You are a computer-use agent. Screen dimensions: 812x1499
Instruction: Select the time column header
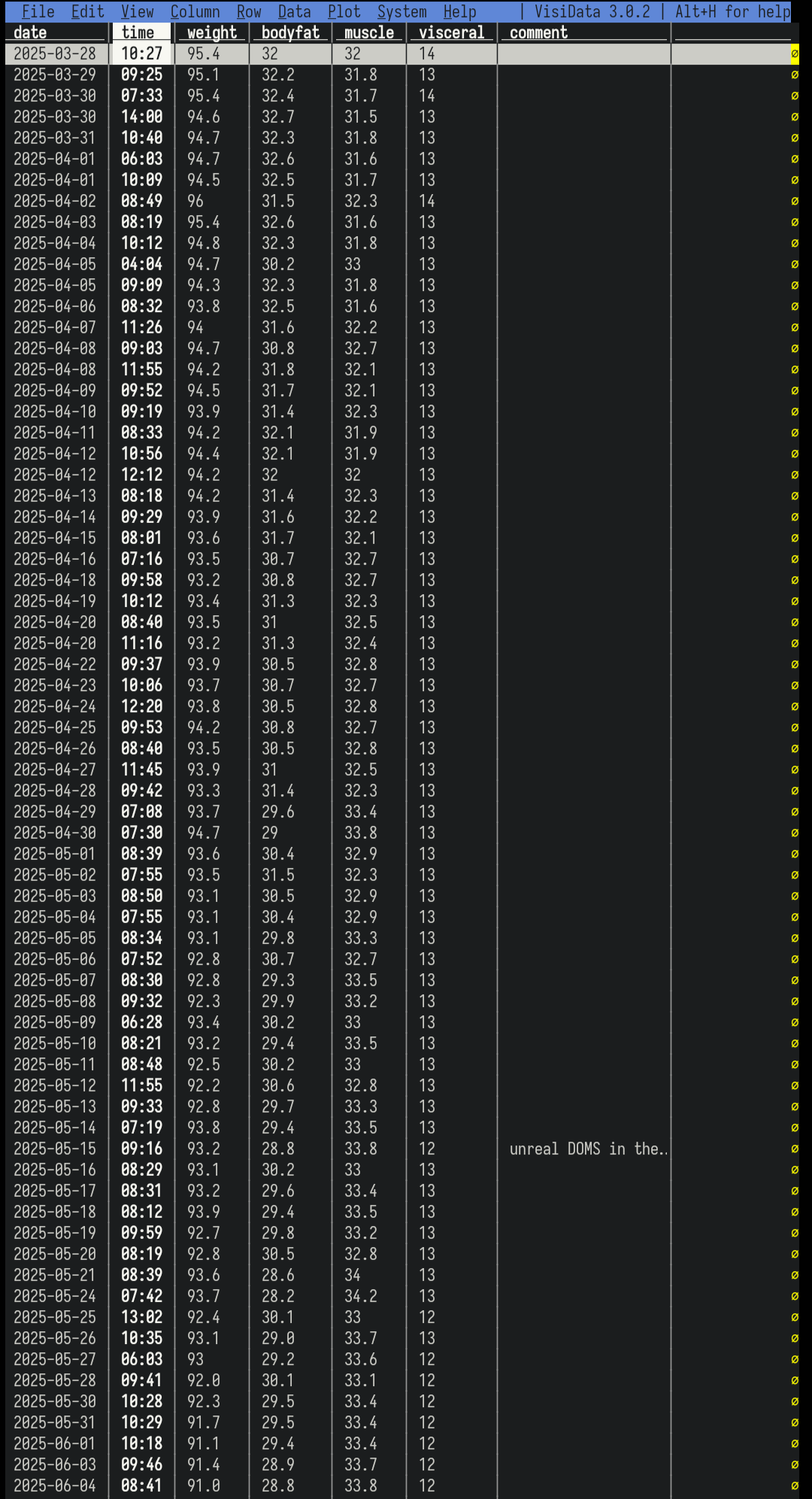[138, 32]
